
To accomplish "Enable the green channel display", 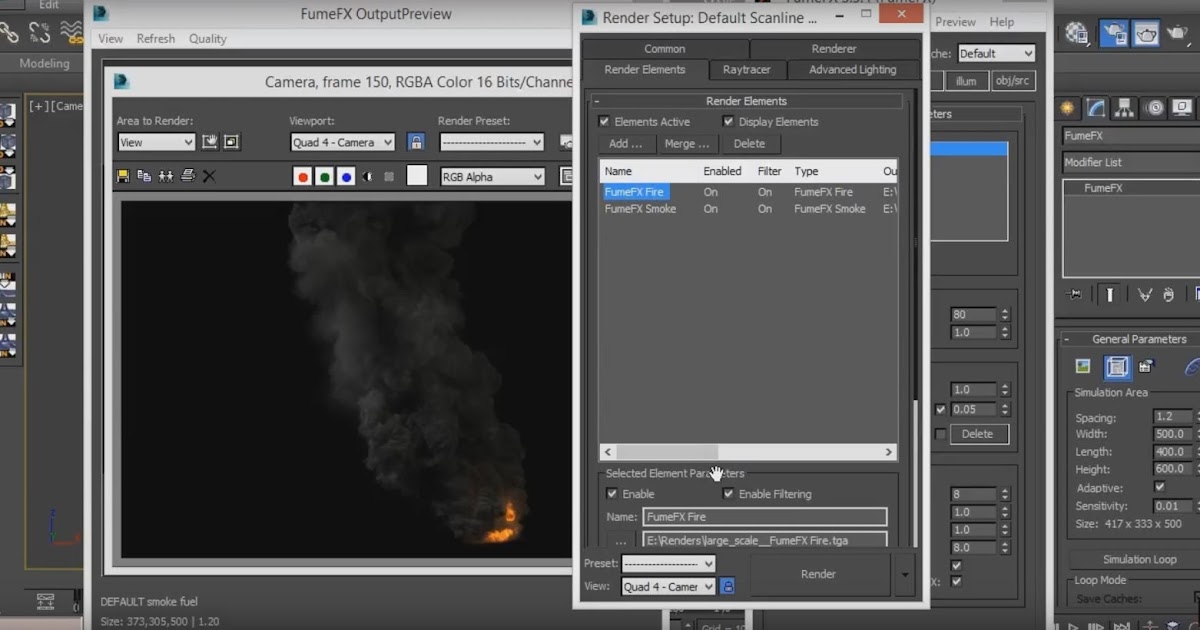I will coord(325,177).
